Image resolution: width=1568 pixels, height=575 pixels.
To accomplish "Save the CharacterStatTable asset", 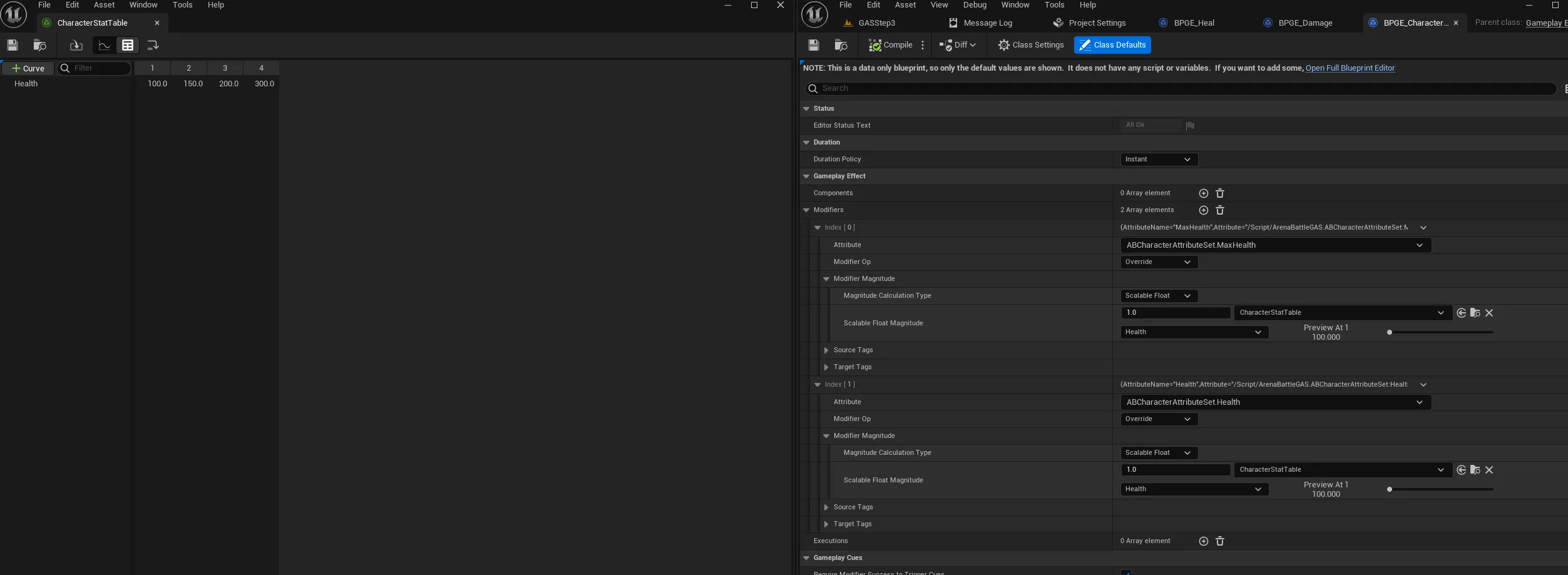I will point(13,45).
